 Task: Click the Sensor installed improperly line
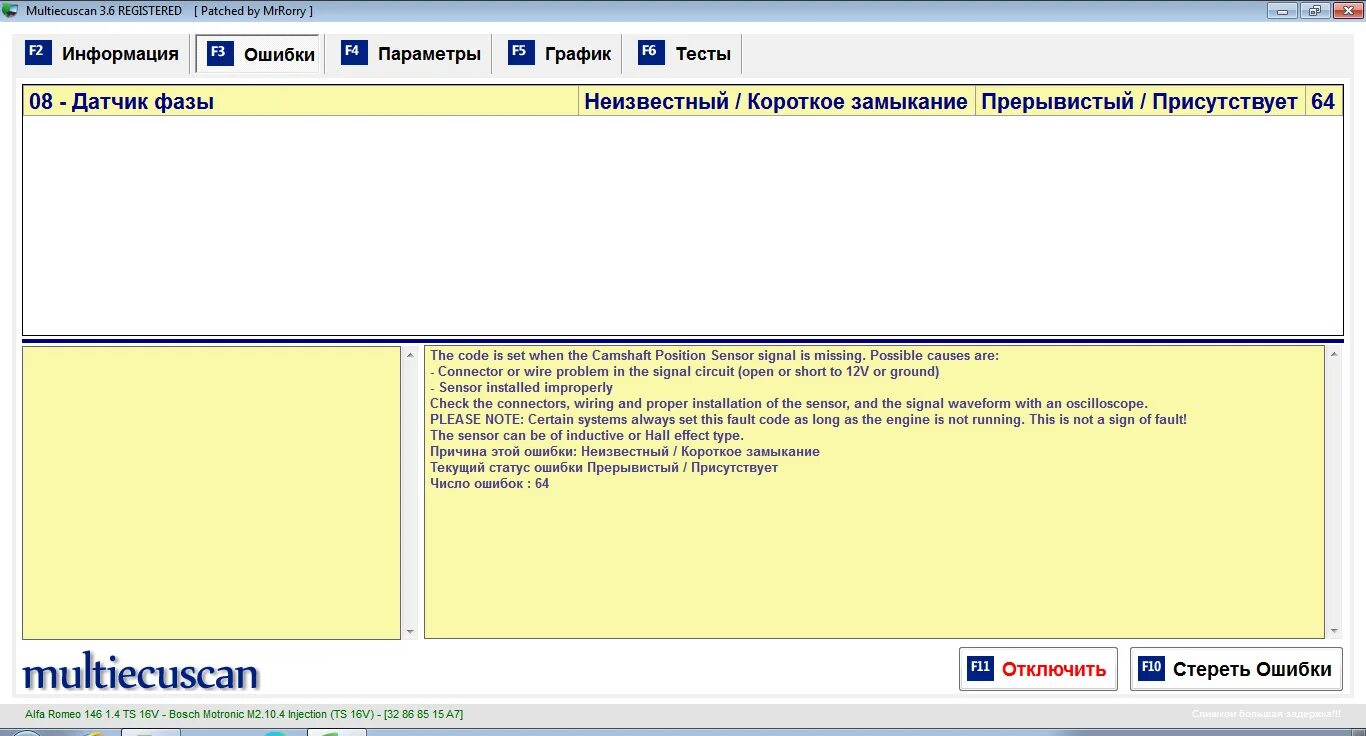(x=521, y=387)
